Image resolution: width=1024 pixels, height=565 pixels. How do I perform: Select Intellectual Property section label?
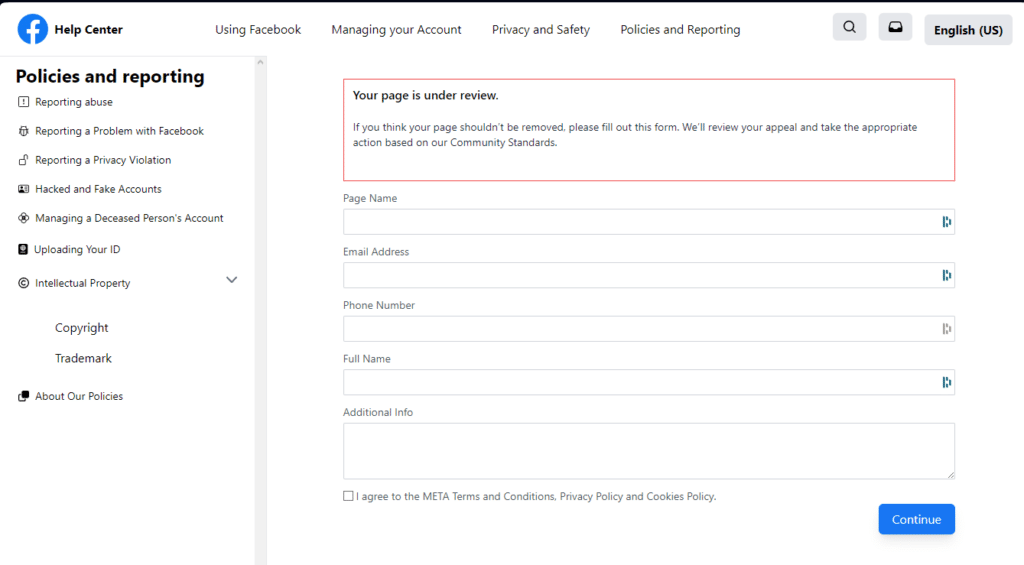(82, 283)
